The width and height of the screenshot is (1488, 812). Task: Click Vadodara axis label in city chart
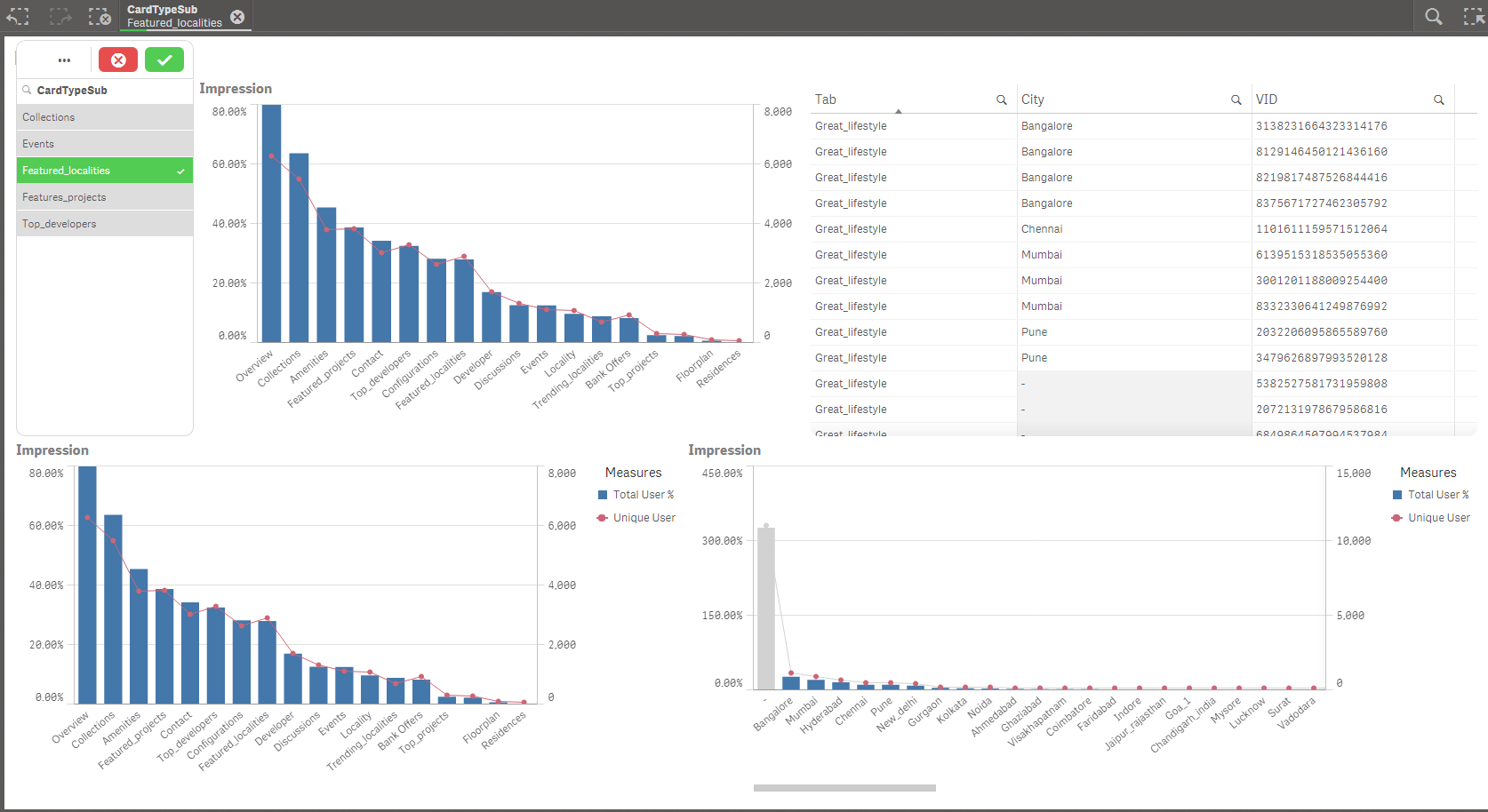[x=1296, y=712]
